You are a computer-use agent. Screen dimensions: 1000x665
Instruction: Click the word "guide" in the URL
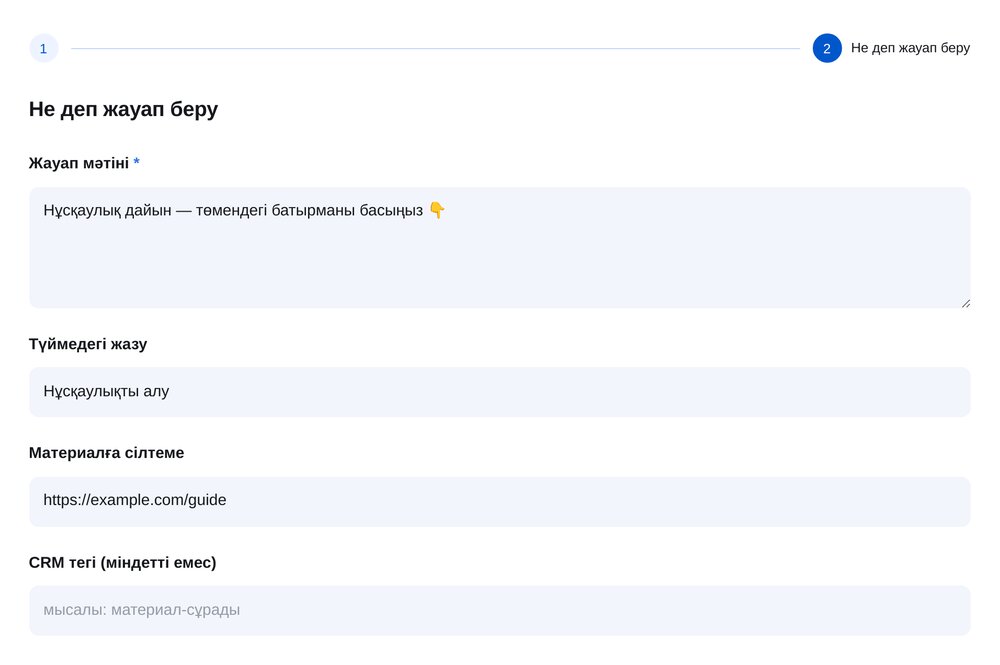[x=207, y=500]
